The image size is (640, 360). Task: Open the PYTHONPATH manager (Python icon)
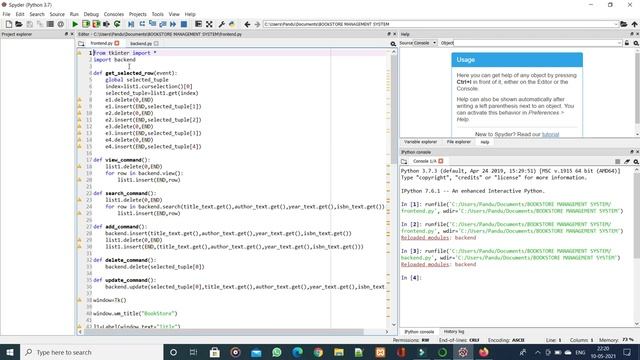point(232,24)
